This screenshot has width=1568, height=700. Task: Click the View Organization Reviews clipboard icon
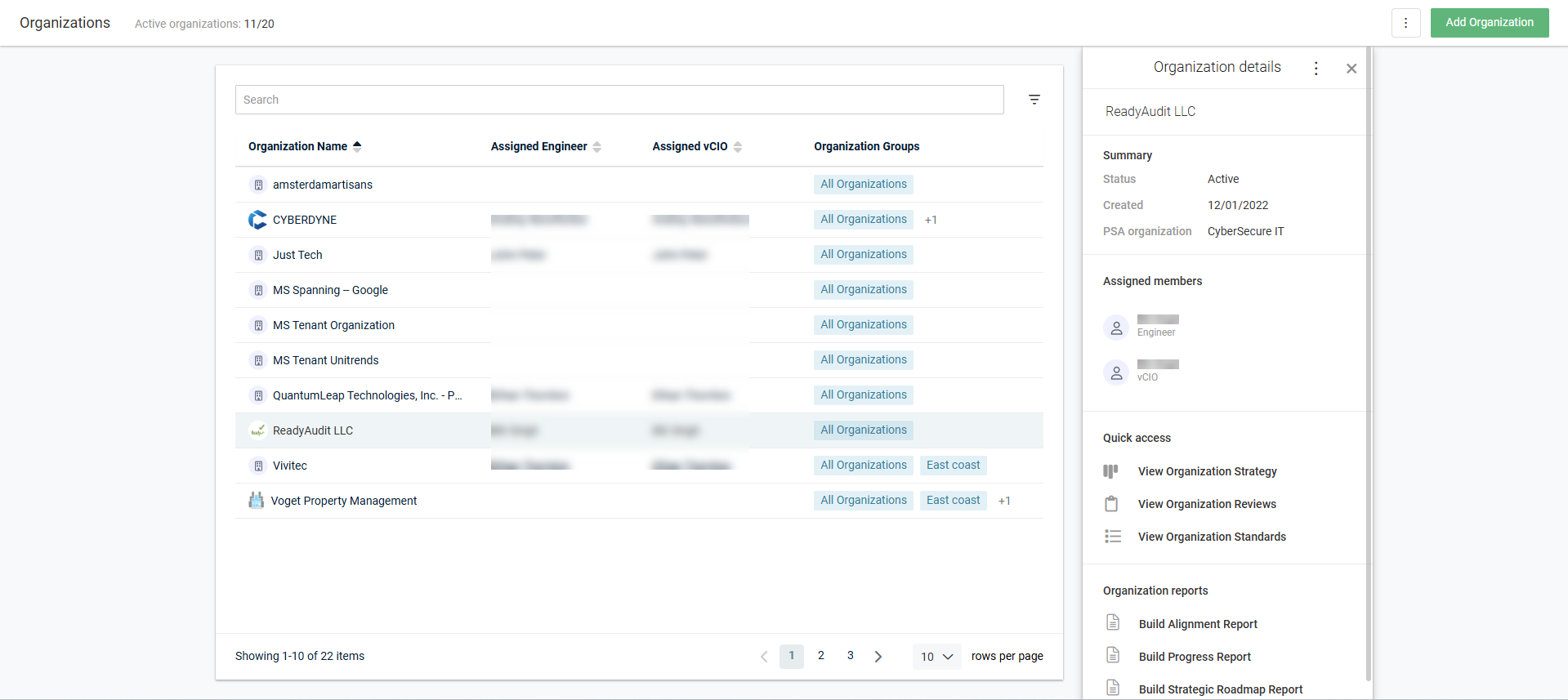(x=1111, y=504)
